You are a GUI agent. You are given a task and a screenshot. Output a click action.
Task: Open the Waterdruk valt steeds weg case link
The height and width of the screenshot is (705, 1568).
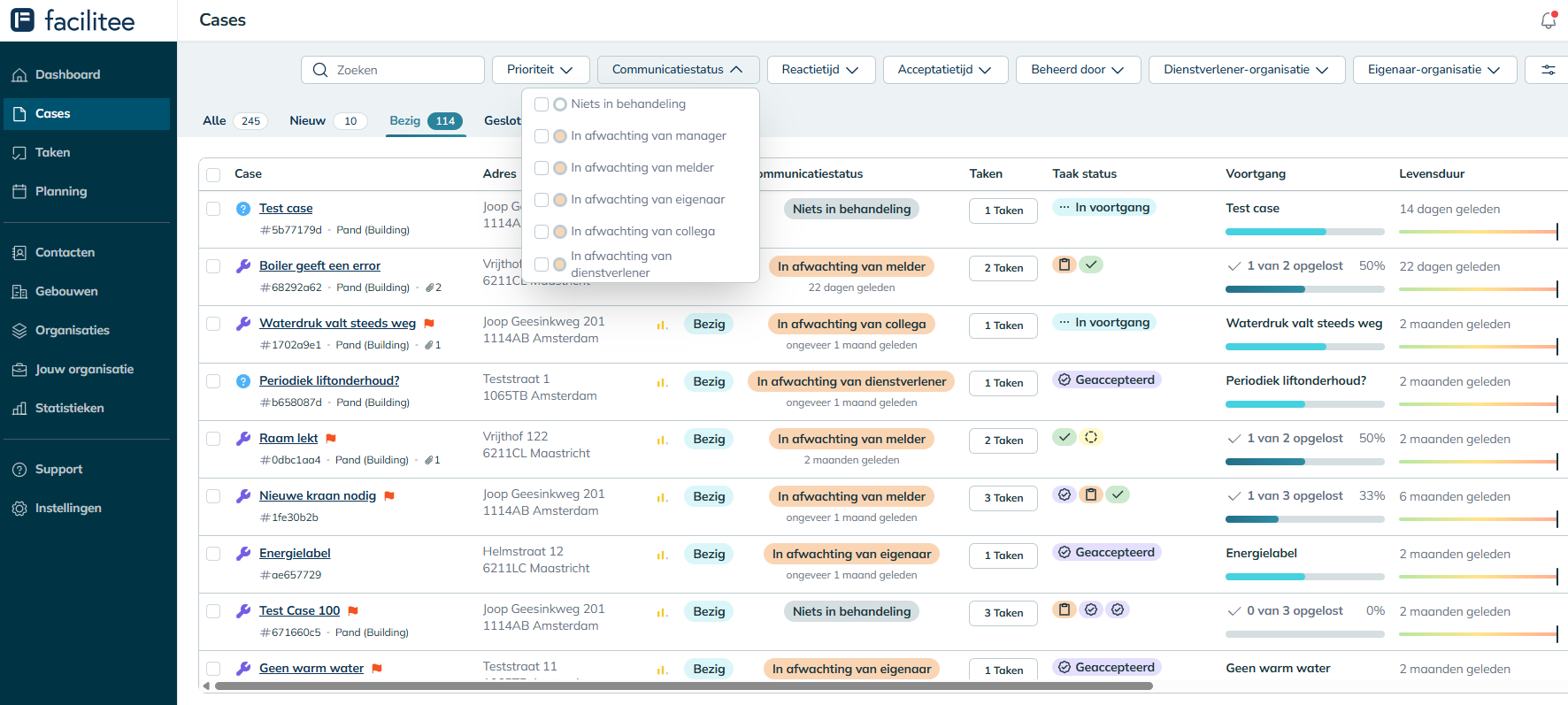click(337, 324)
